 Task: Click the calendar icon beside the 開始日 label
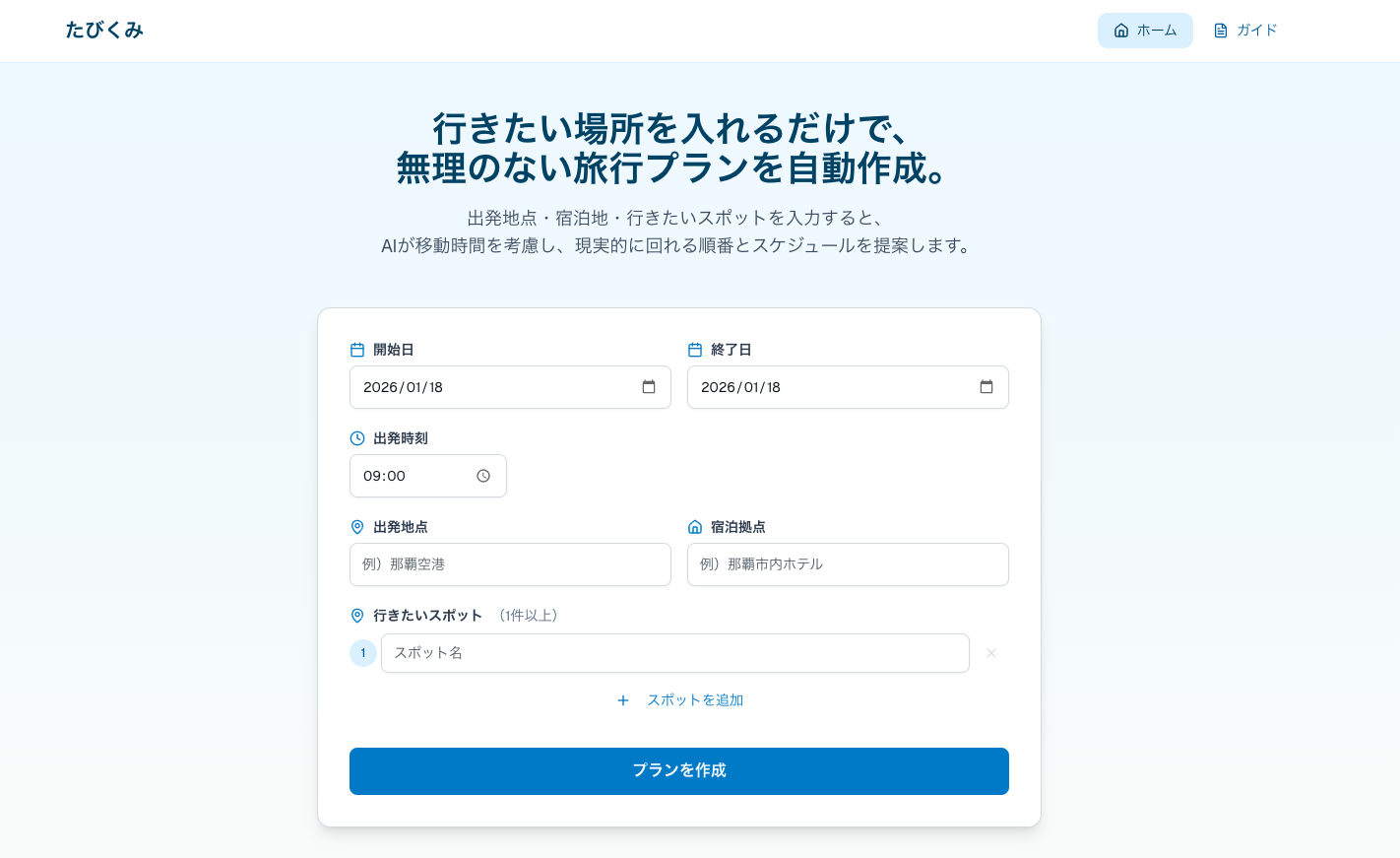pos(356,349)
